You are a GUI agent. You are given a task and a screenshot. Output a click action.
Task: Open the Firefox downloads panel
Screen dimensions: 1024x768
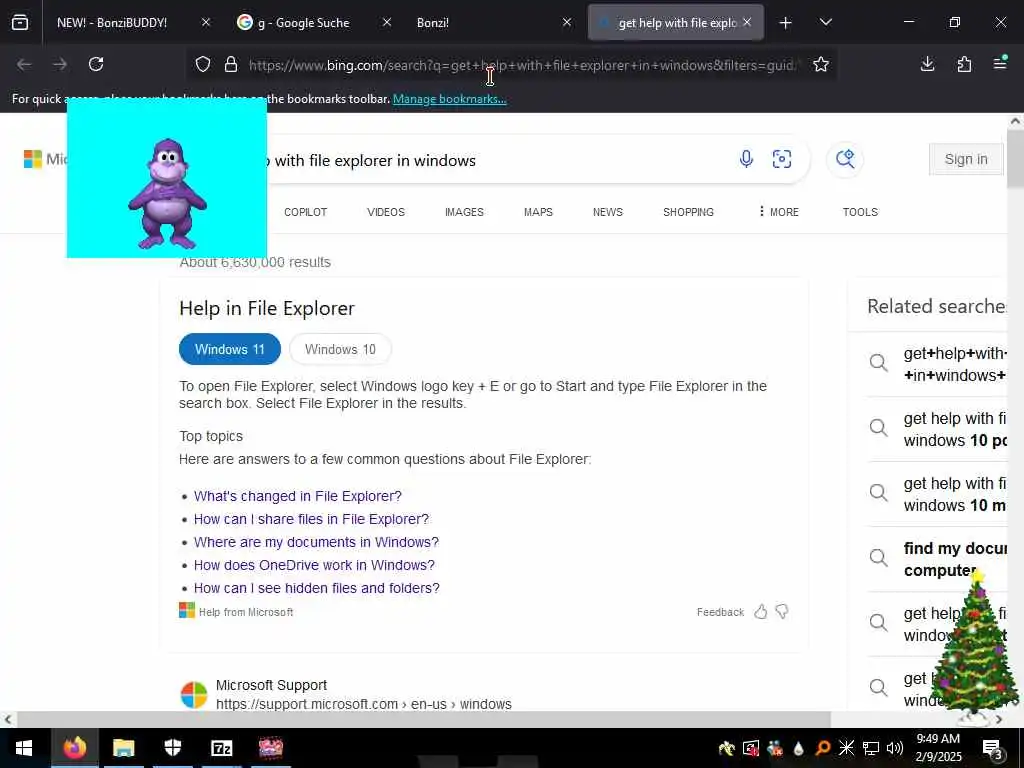pyautogui.click(x=927, y=64)
